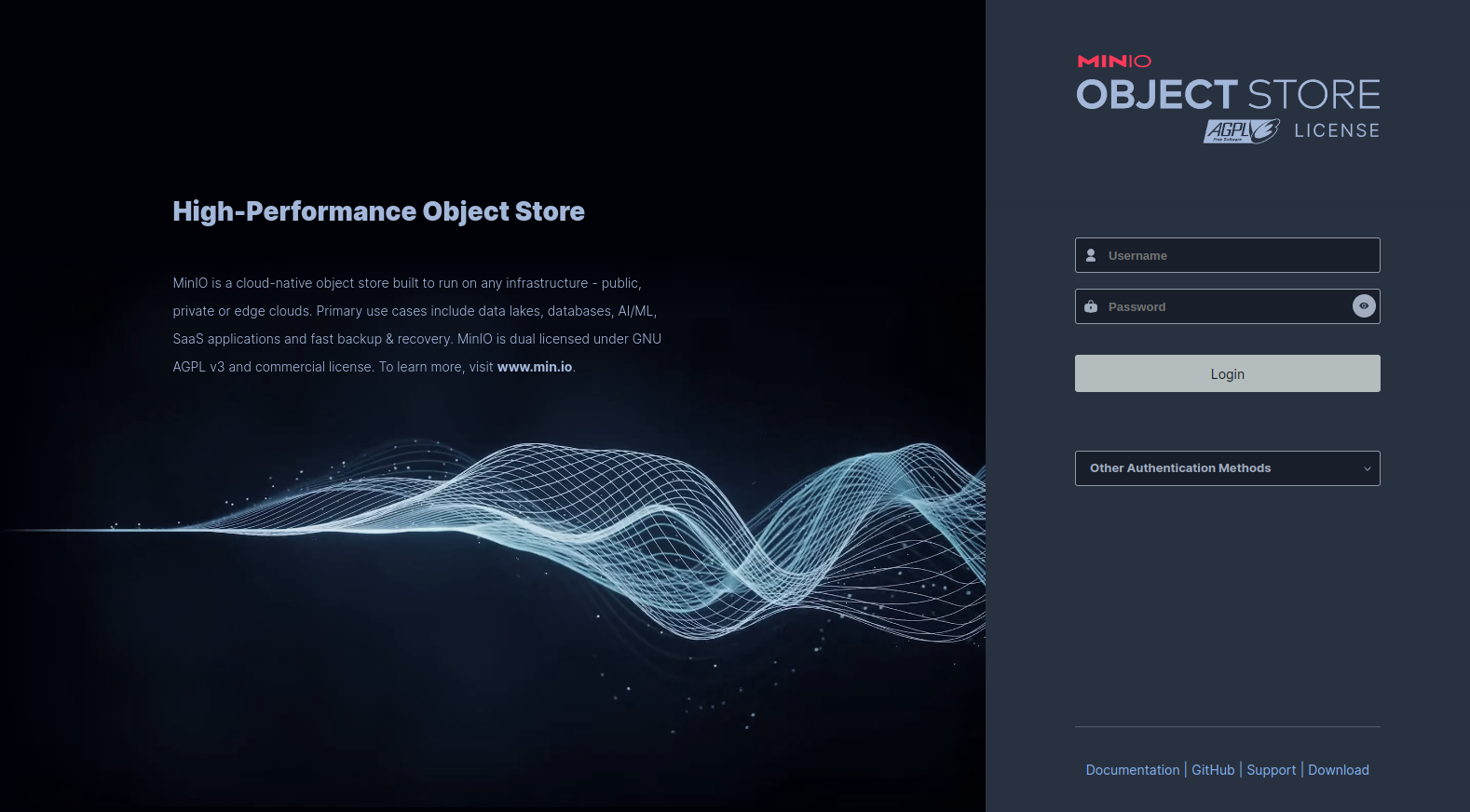Click the AGPLv3 license badge
1470x812 pixels.
[x=1241, y=131]
